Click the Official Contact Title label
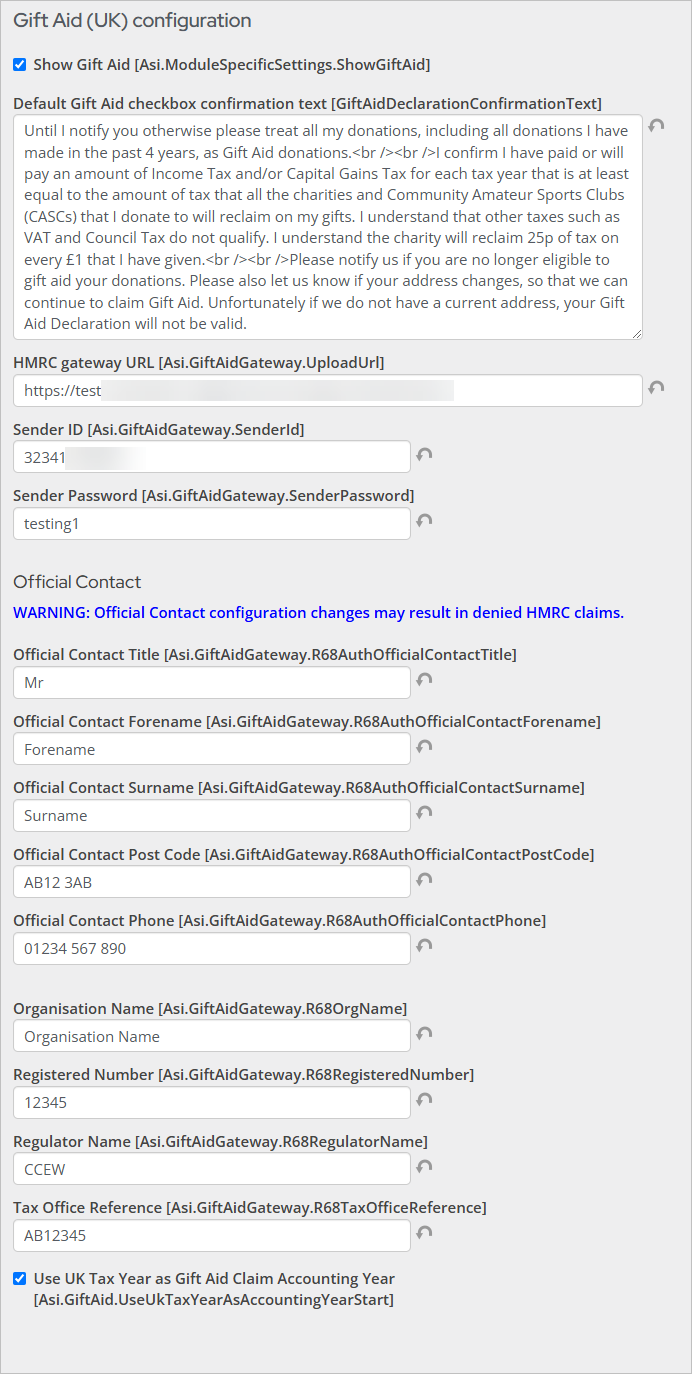 click(265, 655)
